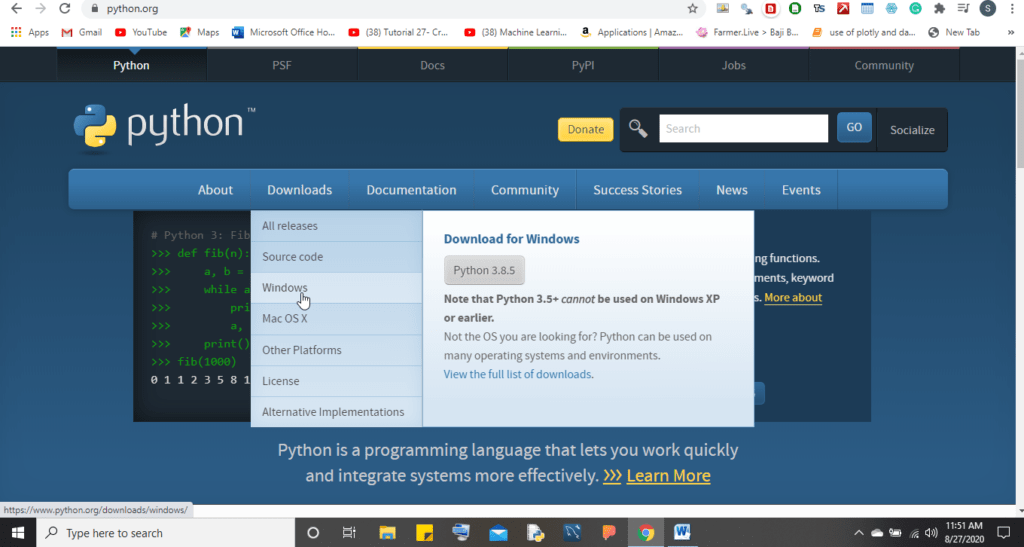Click the python.org Search input field
Viewport: 1024px width, 547px height.
(x=743, y=129)
